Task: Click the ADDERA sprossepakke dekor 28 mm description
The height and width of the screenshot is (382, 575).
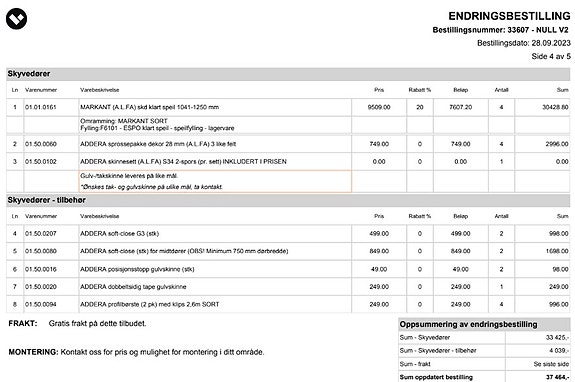Action: click(x=158, y=144)
